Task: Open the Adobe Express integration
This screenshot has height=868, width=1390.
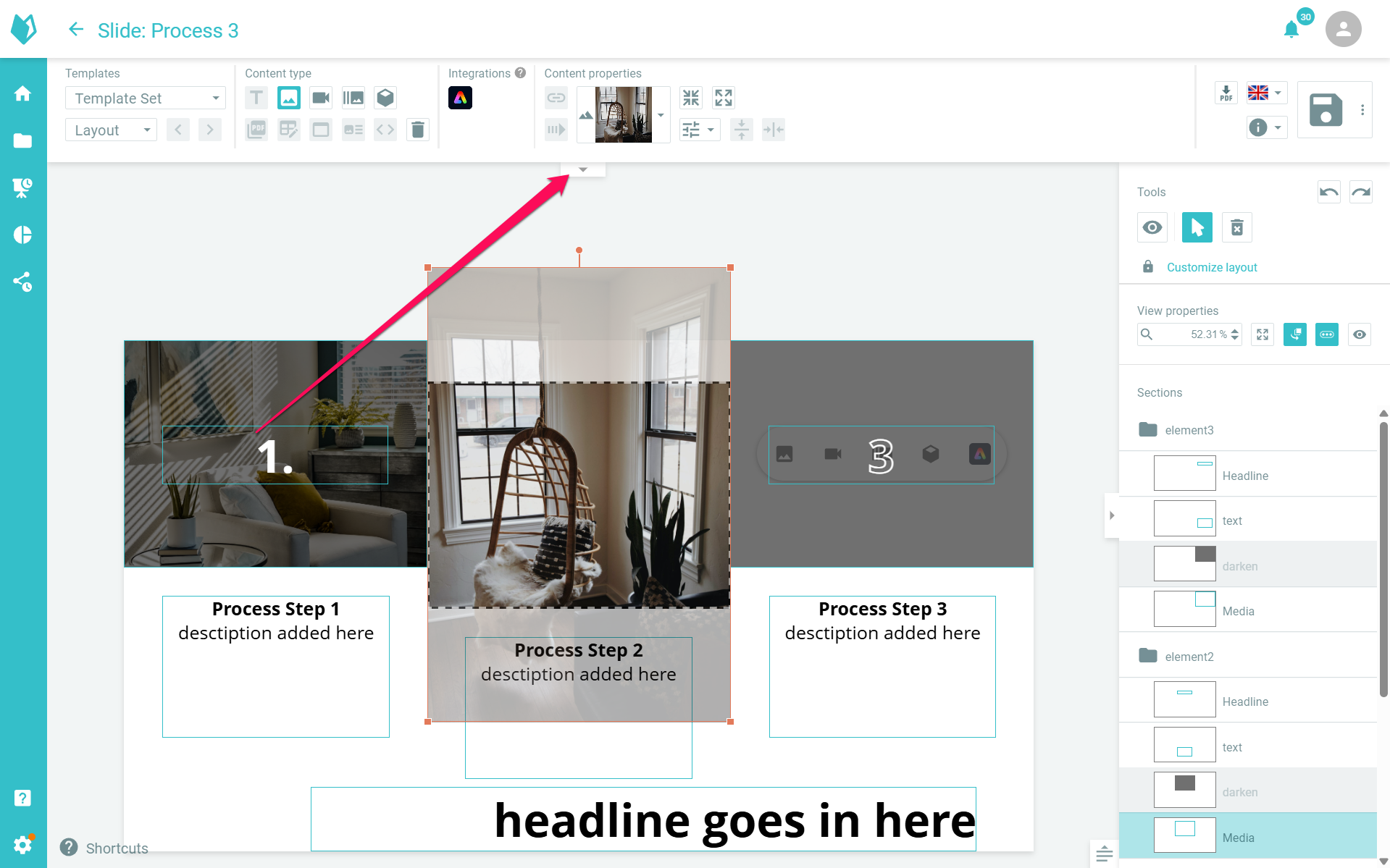Action: (x=460, y=98)
